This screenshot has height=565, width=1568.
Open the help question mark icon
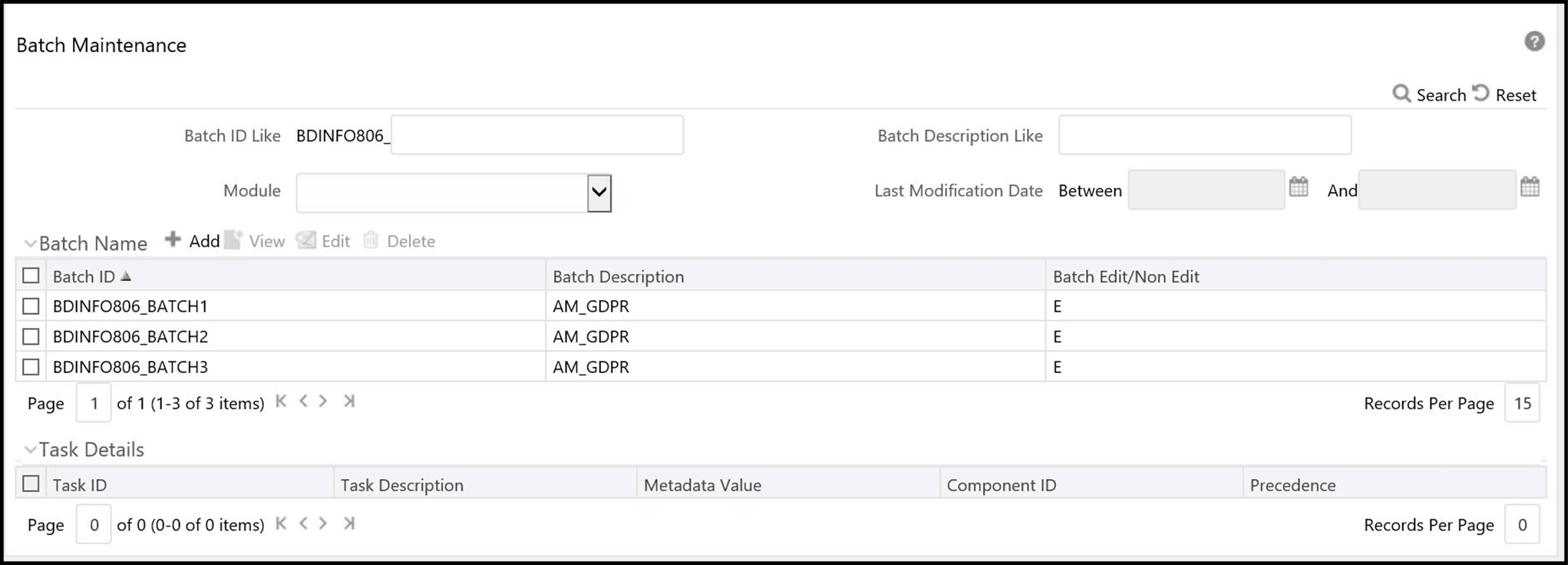point(1533,41)
